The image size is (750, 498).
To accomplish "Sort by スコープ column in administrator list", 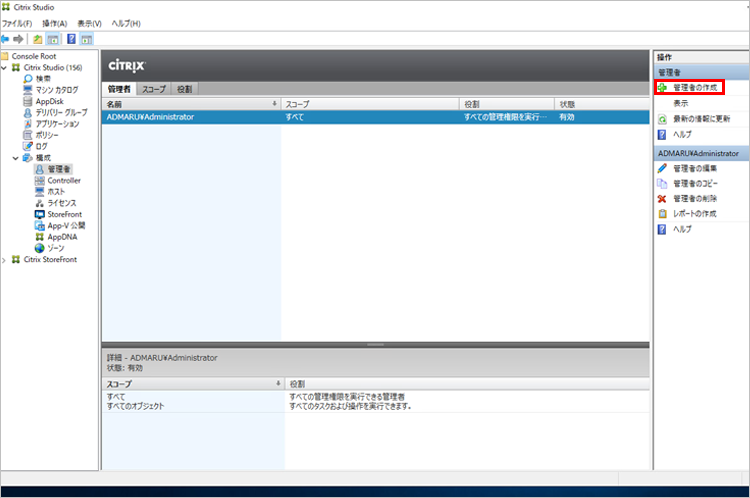I will pos(370,104).
